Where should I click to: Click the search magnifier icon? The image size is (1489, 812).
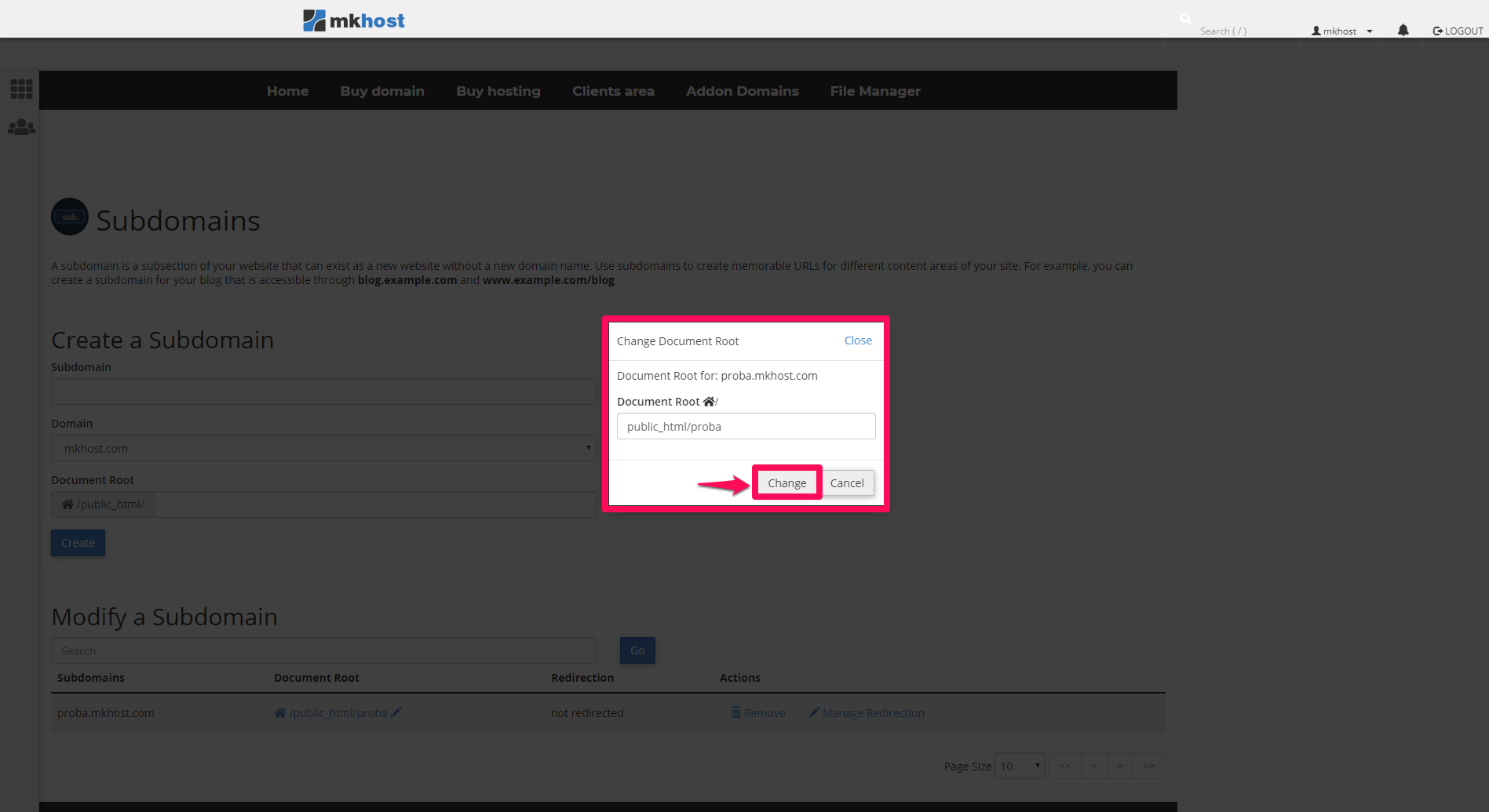tap(1185, 19)
